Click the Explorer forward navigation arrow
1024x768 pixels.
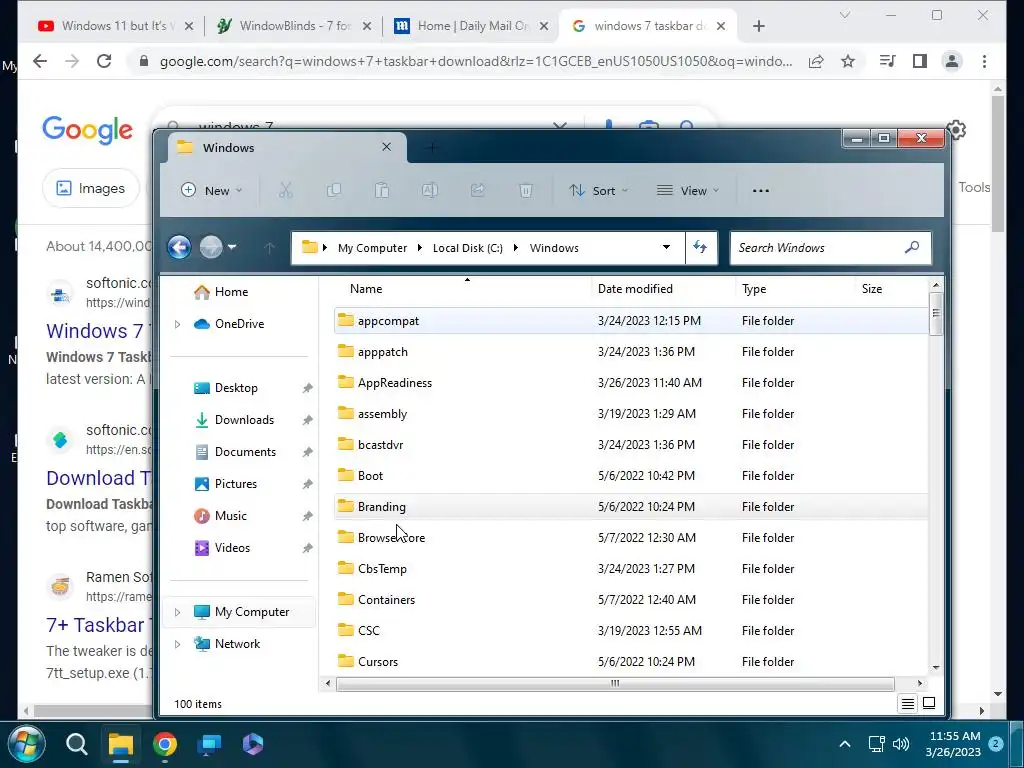[210, 248]
